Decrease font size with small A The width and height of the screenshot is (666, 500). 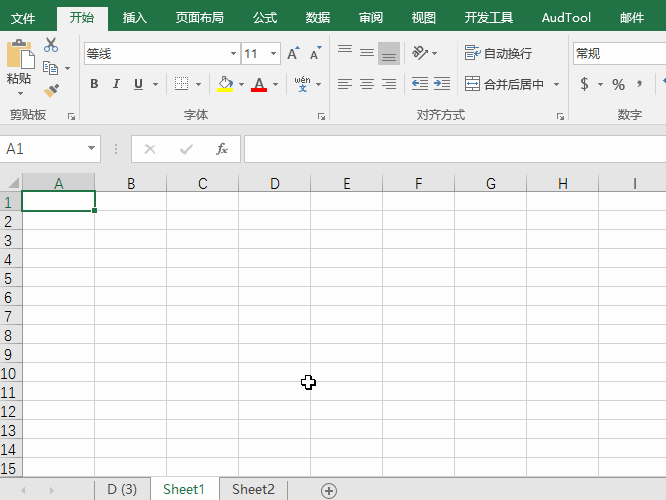pos(316,54)
